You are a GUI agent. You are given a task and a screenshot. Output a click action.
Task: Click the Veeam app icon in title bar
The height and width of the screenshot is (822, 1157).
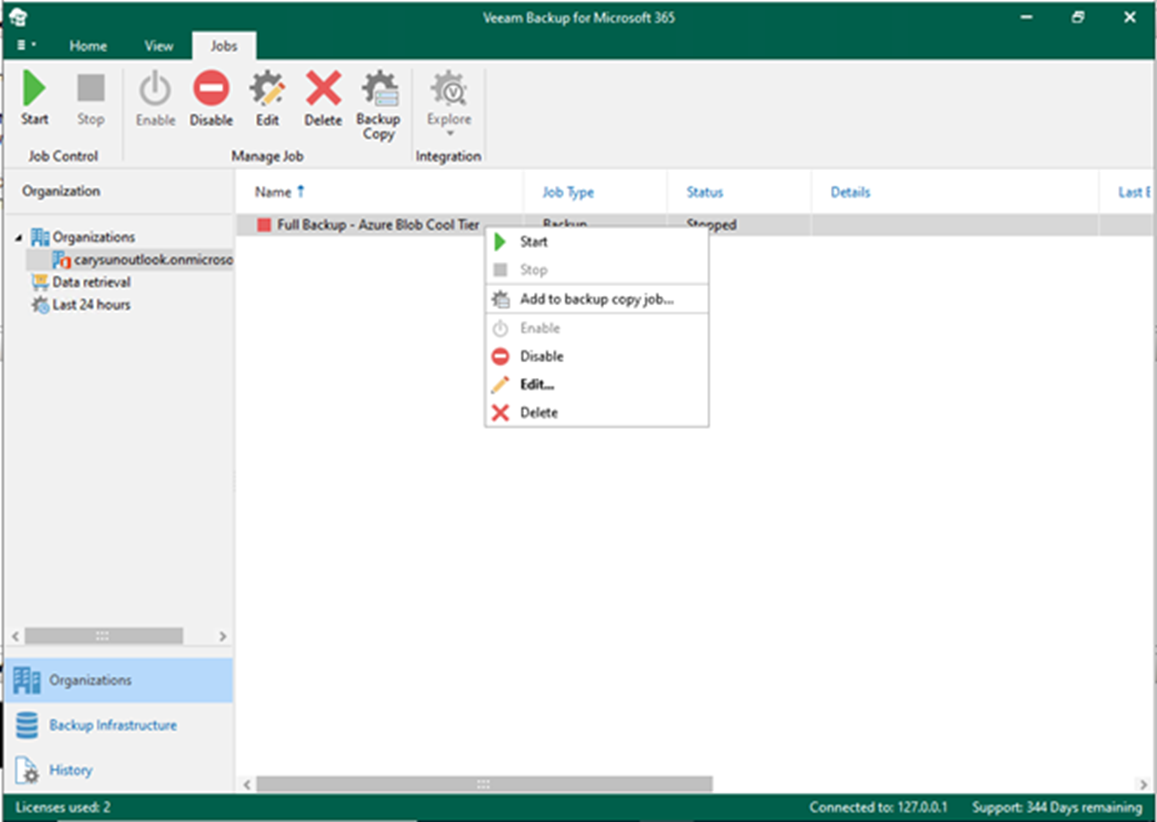(x=18, y=16)
